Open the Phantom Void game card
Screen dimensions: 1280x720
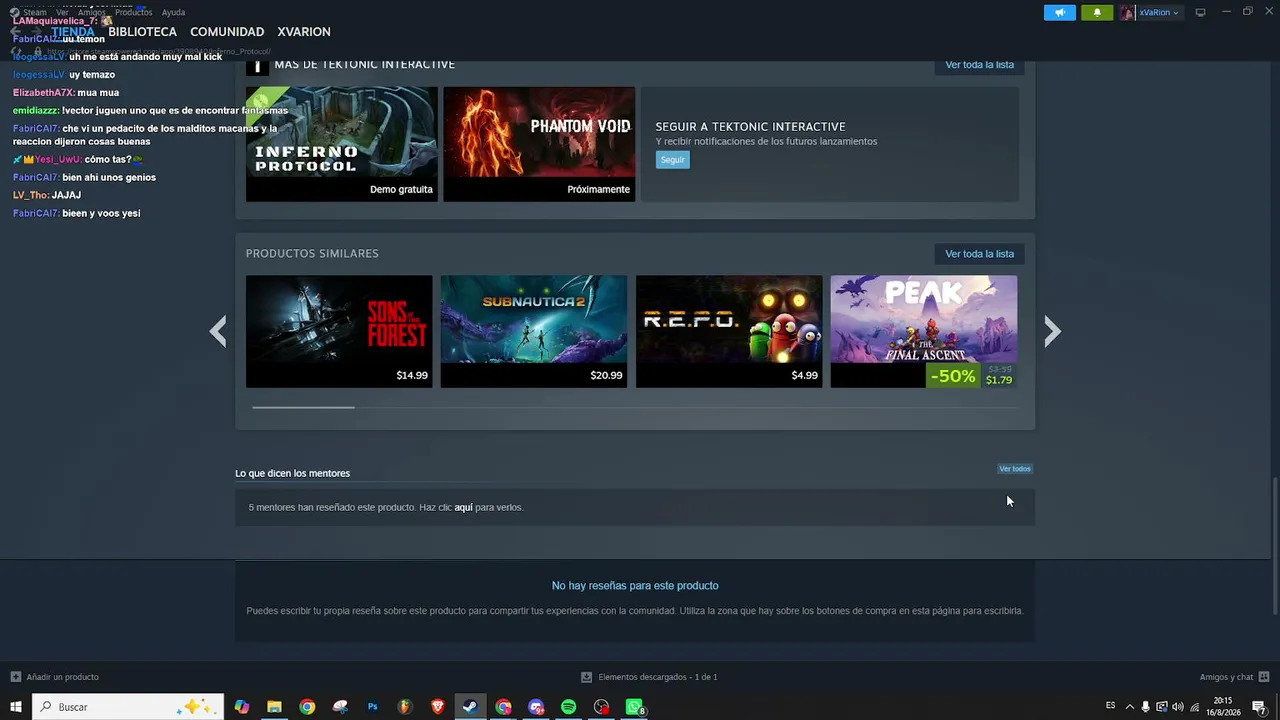[539, 144]
